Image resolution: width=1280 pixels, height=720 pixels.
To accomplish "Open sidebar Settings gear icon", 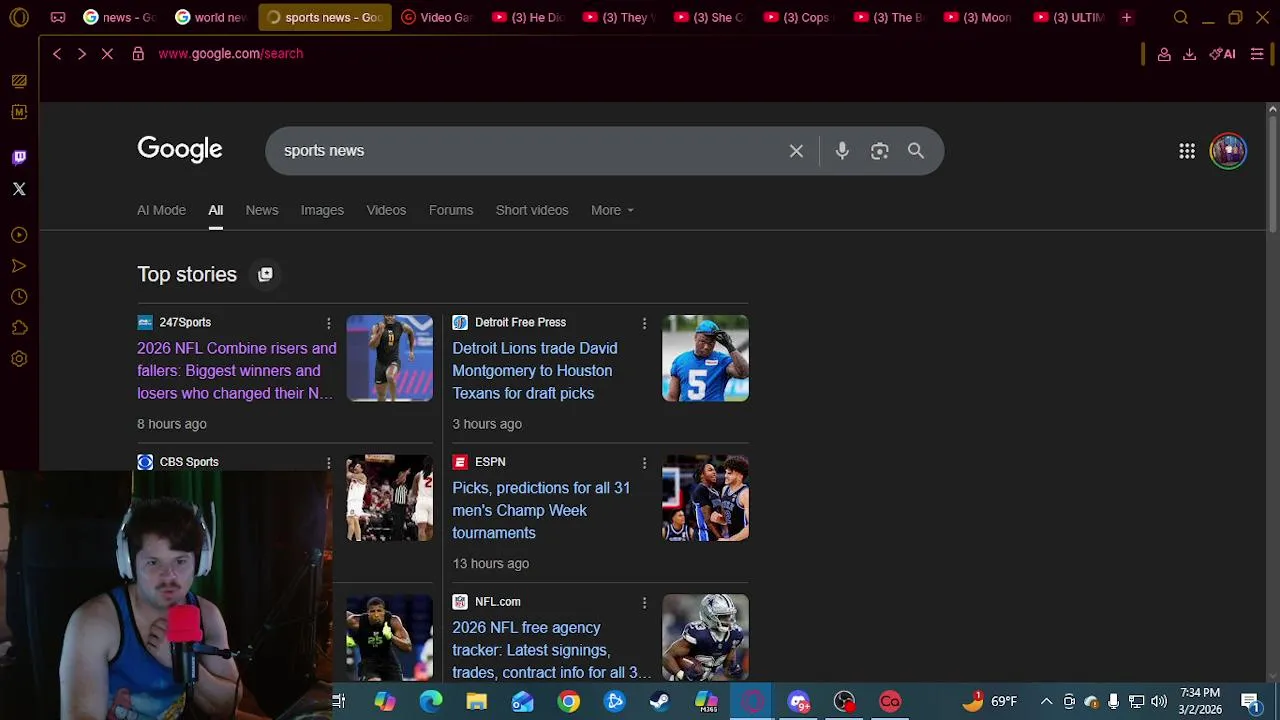I will pyautogui.click(x=19, y=359).
